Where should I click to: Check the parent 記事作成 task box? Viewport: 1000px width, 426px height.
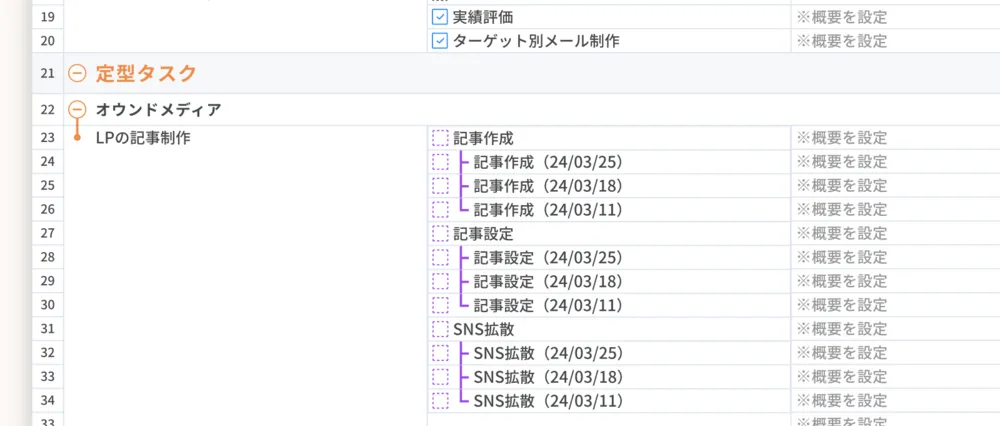click(440, 138)
